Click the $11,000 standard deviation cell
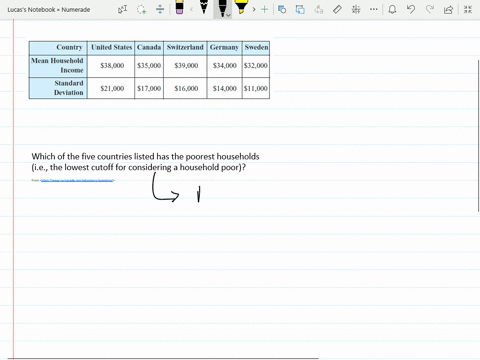Screen dimensions: 480x360 pyautogui.click(x=256, y=88)
